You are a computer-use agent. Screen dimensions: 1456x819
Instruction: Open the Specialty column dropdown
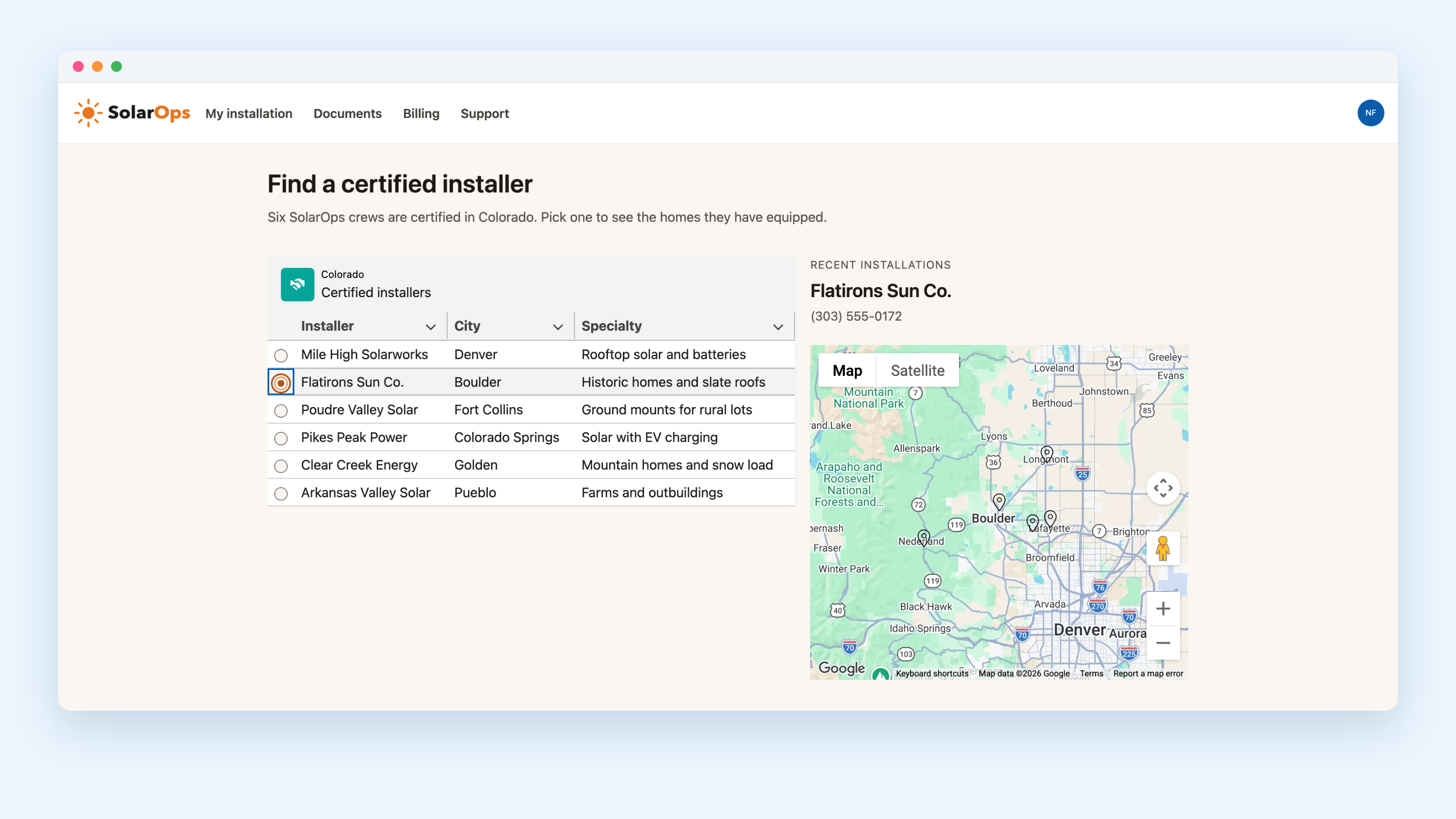779,327
